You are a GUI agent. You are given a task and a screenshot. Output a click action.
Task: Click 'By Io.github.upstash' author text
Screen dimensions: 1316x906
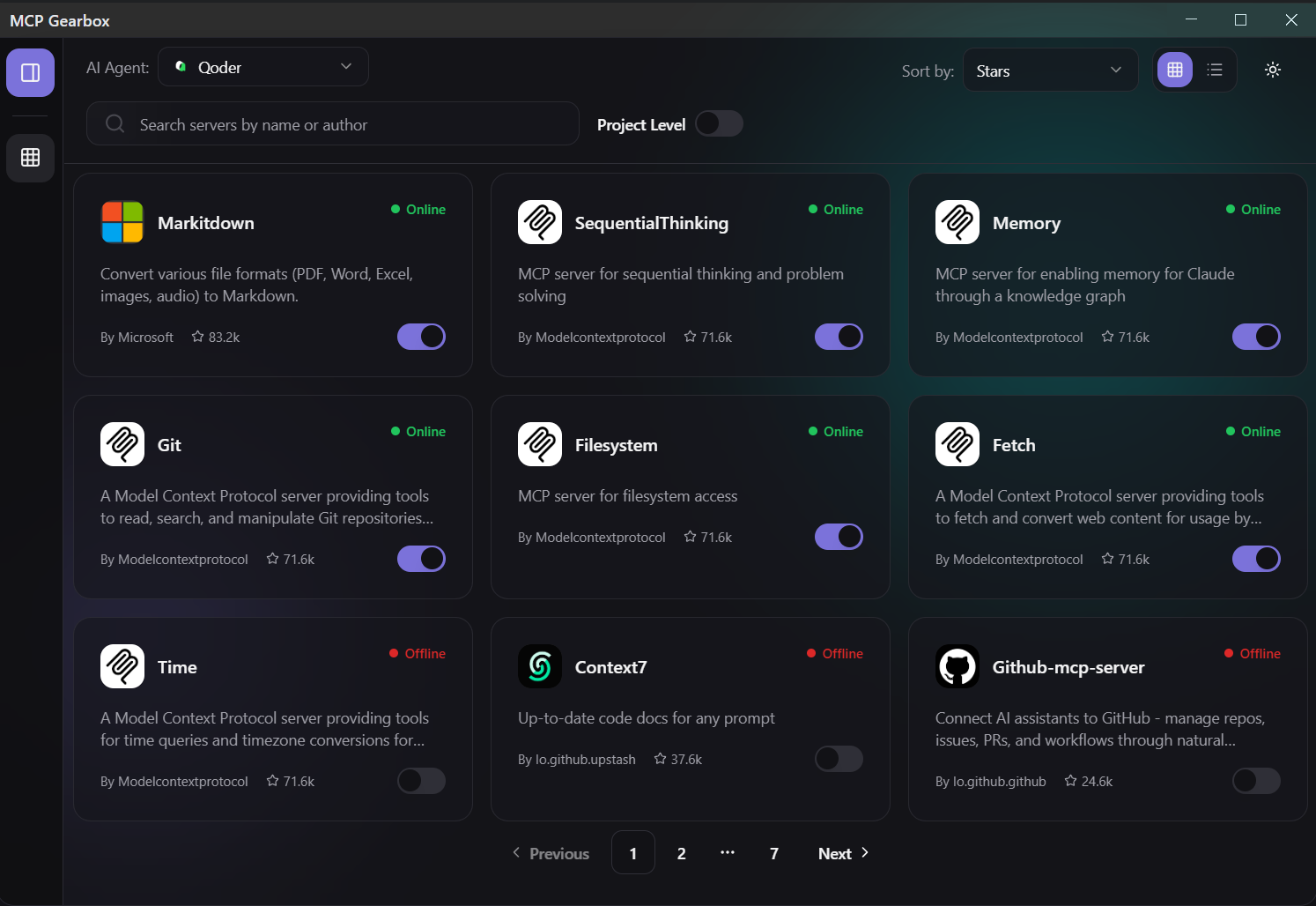pos(577,759)
